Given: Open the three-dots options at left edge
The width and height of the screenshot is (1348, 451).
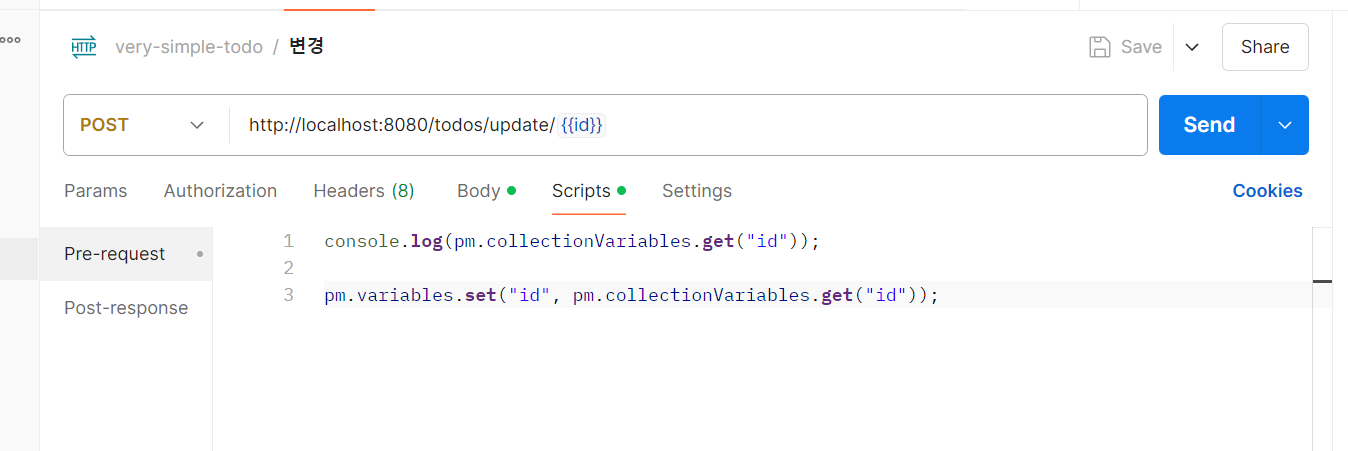Looking at the screenshot, I should (10, 40).
